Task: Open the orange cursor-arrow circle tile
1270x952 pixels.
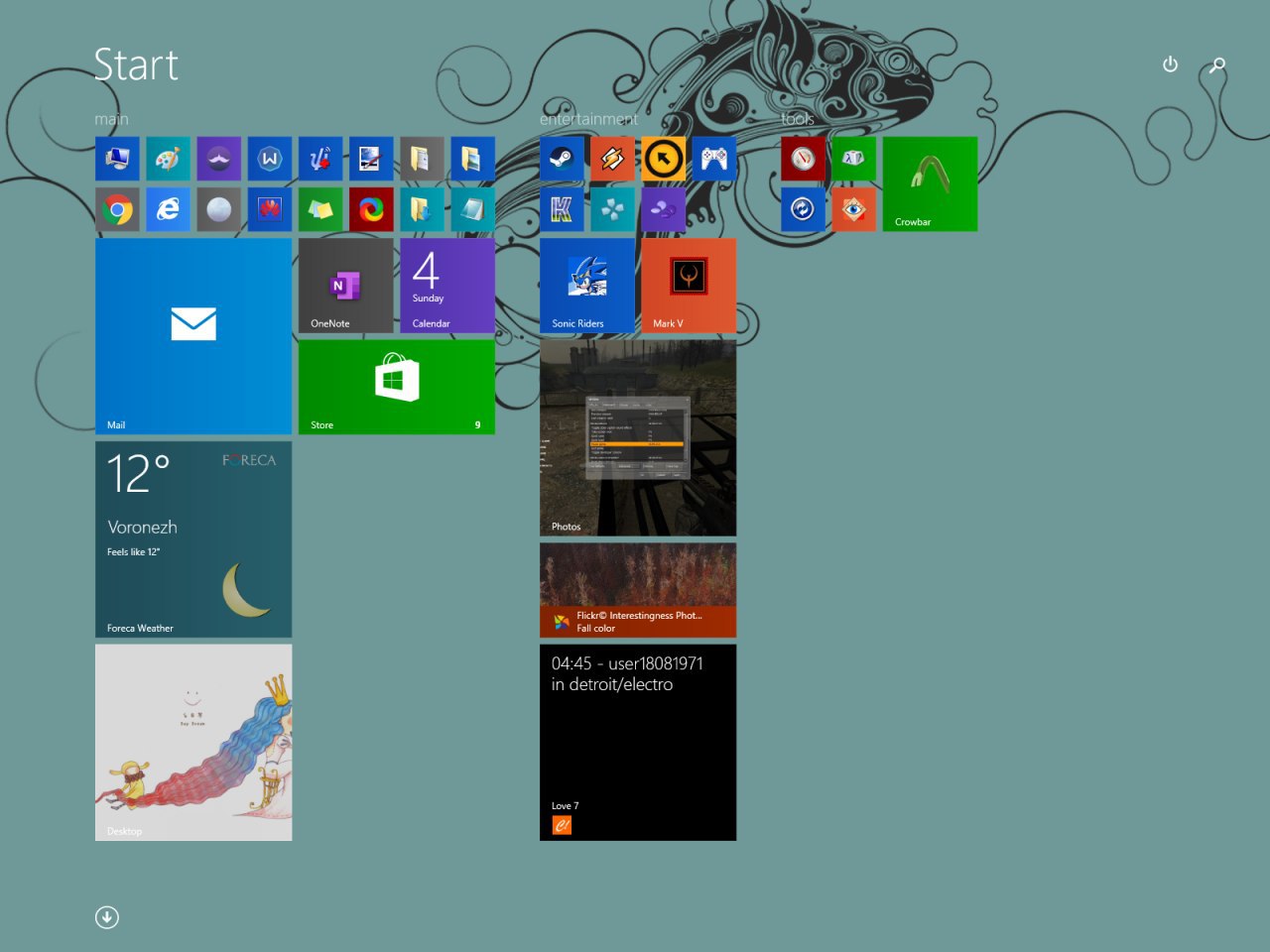Action: [663, 159]
